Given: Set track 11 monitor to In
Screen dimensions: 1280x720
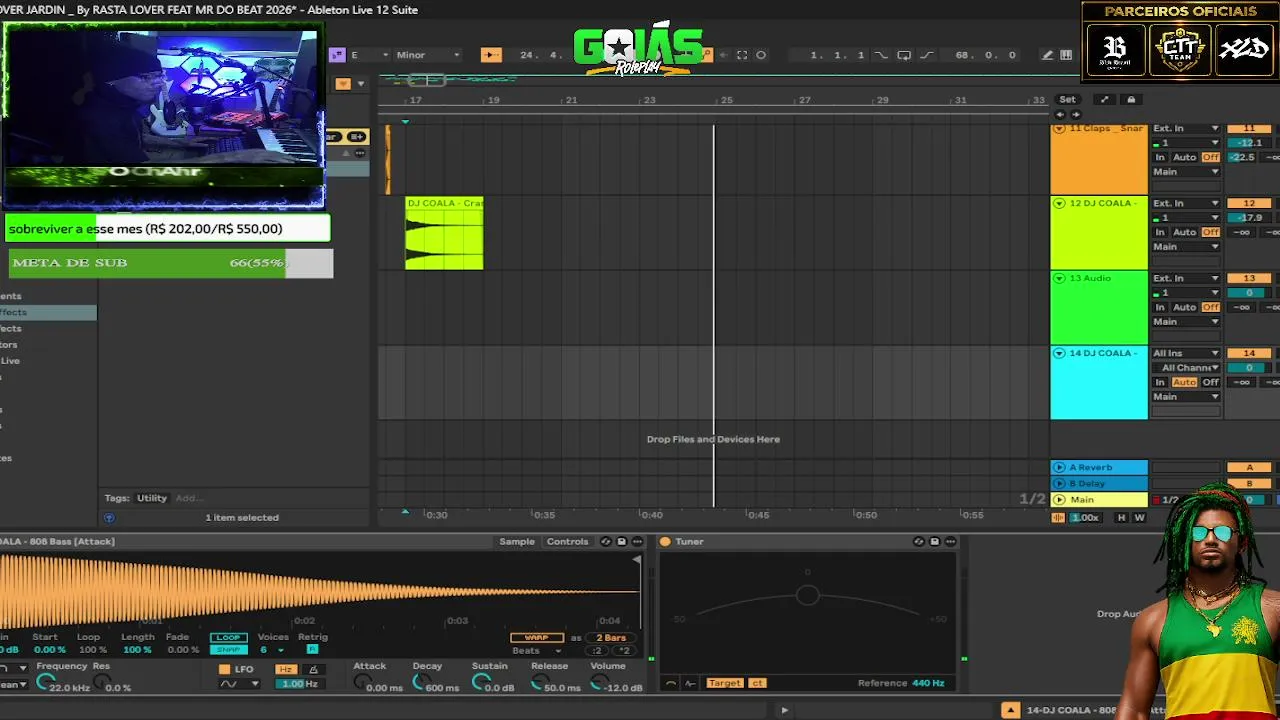Looking at the screenshot, I should [1160, 157].
